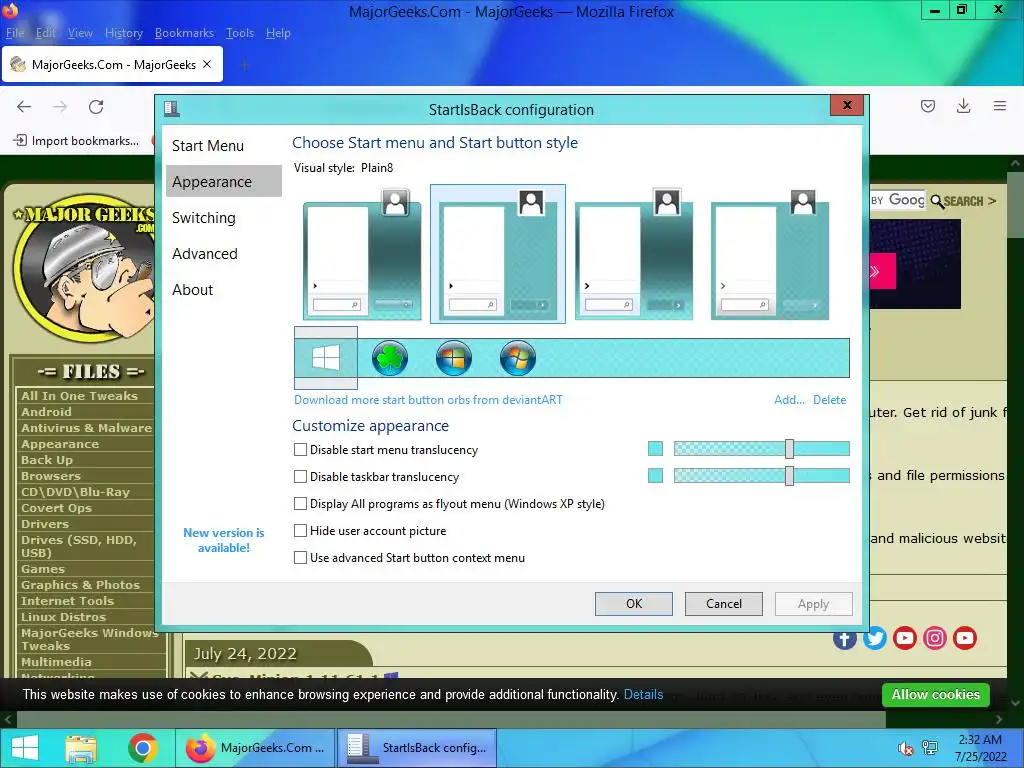Image resolution: width=1024 pixels, height=768 pixels.
Task: Click the Firefox forward arrow
Action: tap(60, 106)
